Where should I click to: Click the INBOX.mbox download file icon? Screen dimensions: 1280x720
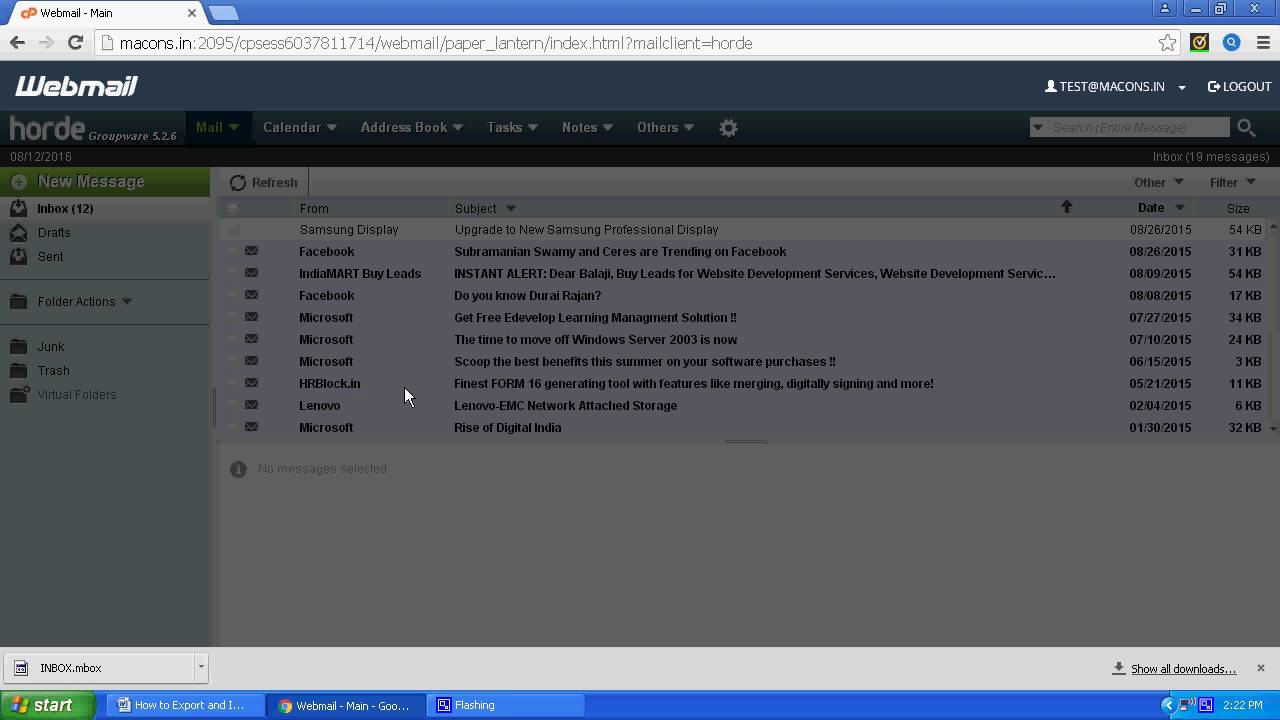pos(21,668)
